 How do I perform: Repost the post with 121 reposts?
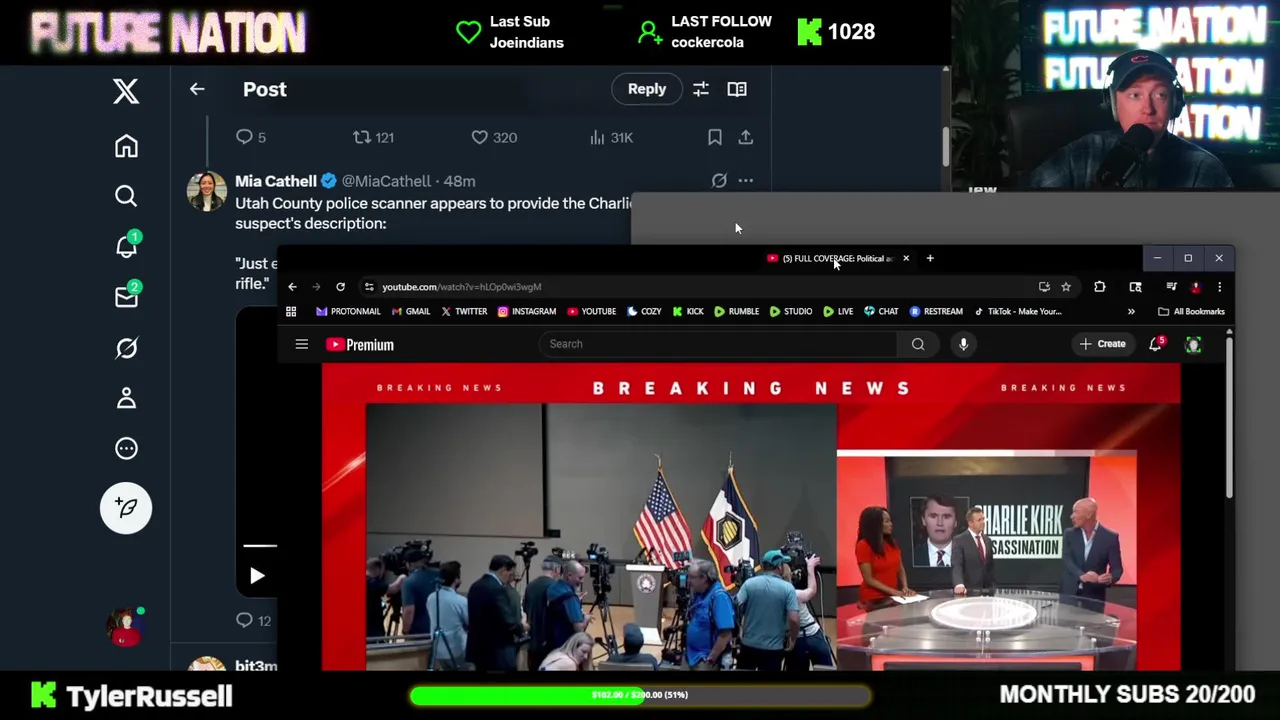pos(373,137)
